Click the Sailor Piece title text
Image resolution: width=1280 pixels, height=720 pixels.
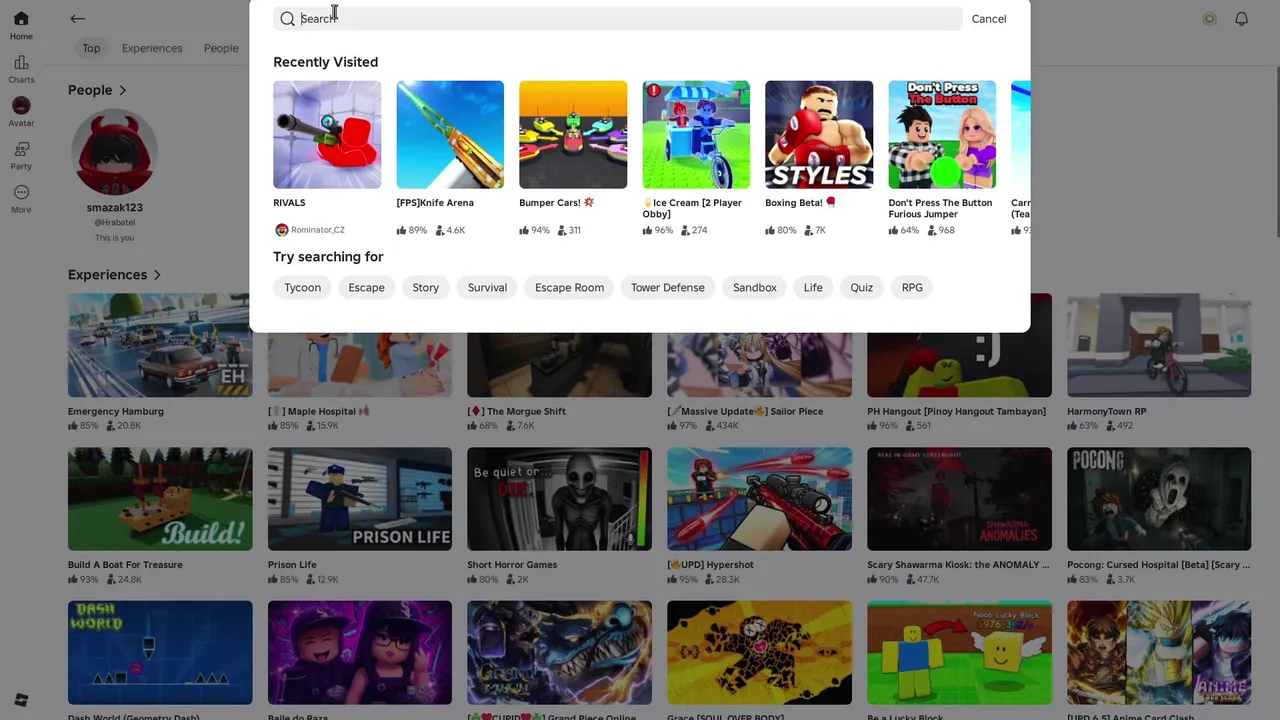(745, 411)
